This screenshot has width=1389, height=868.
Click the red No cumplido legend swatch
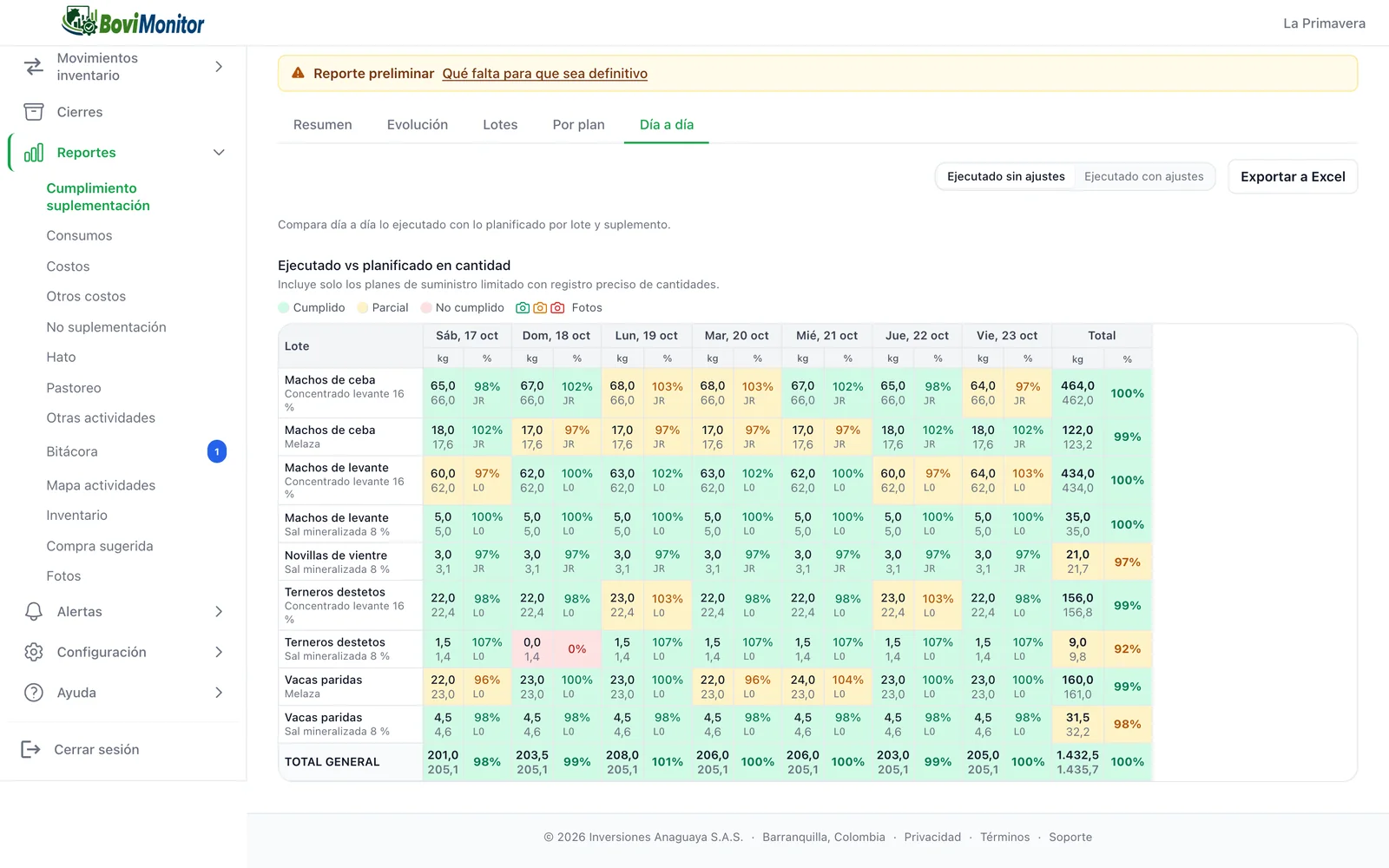pyautogui.click(x=426, y=307)
